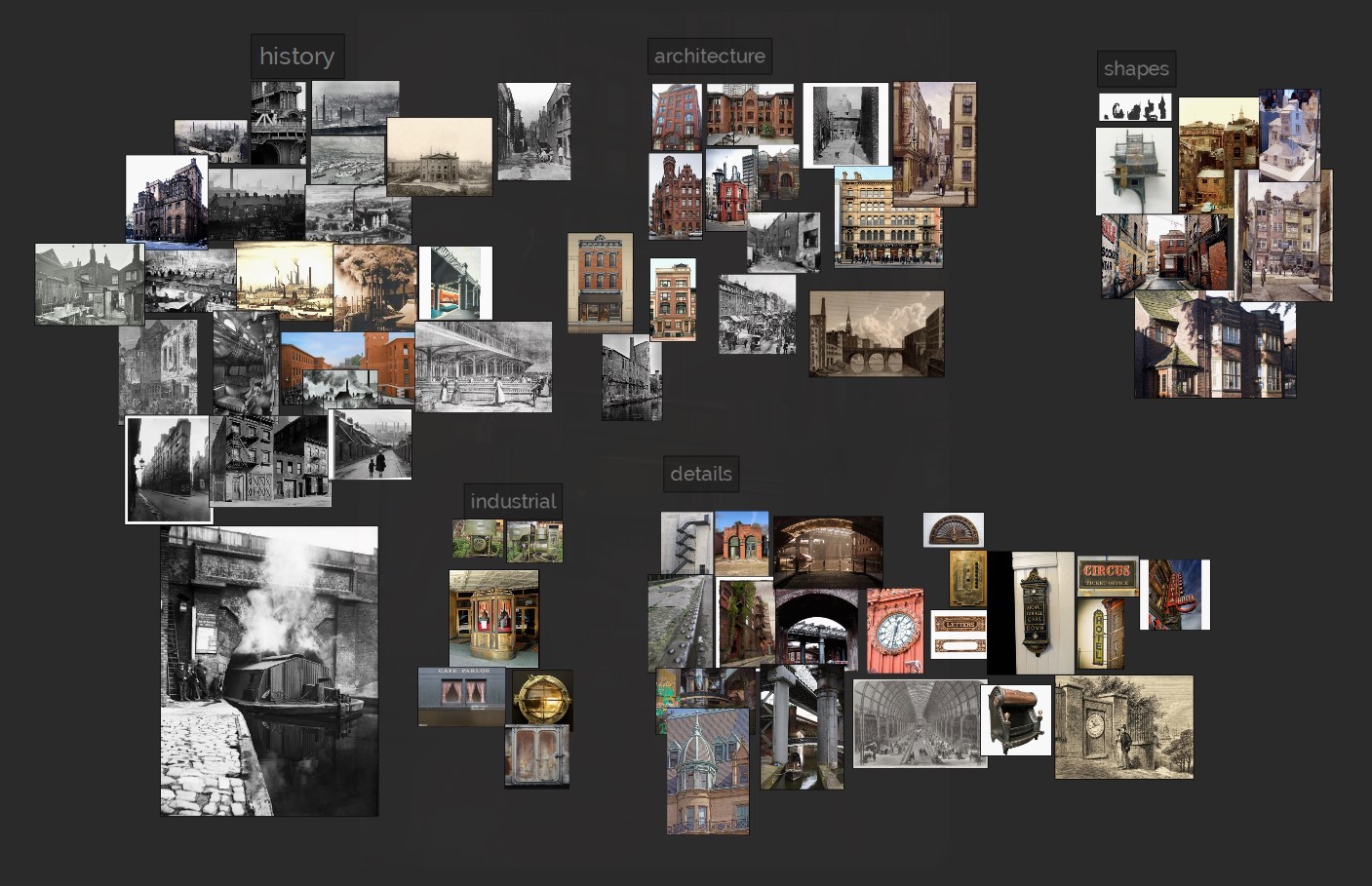Screen dimensions: 1372x886
Task: Select the market hall interior engraving
Action: pyautogui.click(x=920, y=723)
